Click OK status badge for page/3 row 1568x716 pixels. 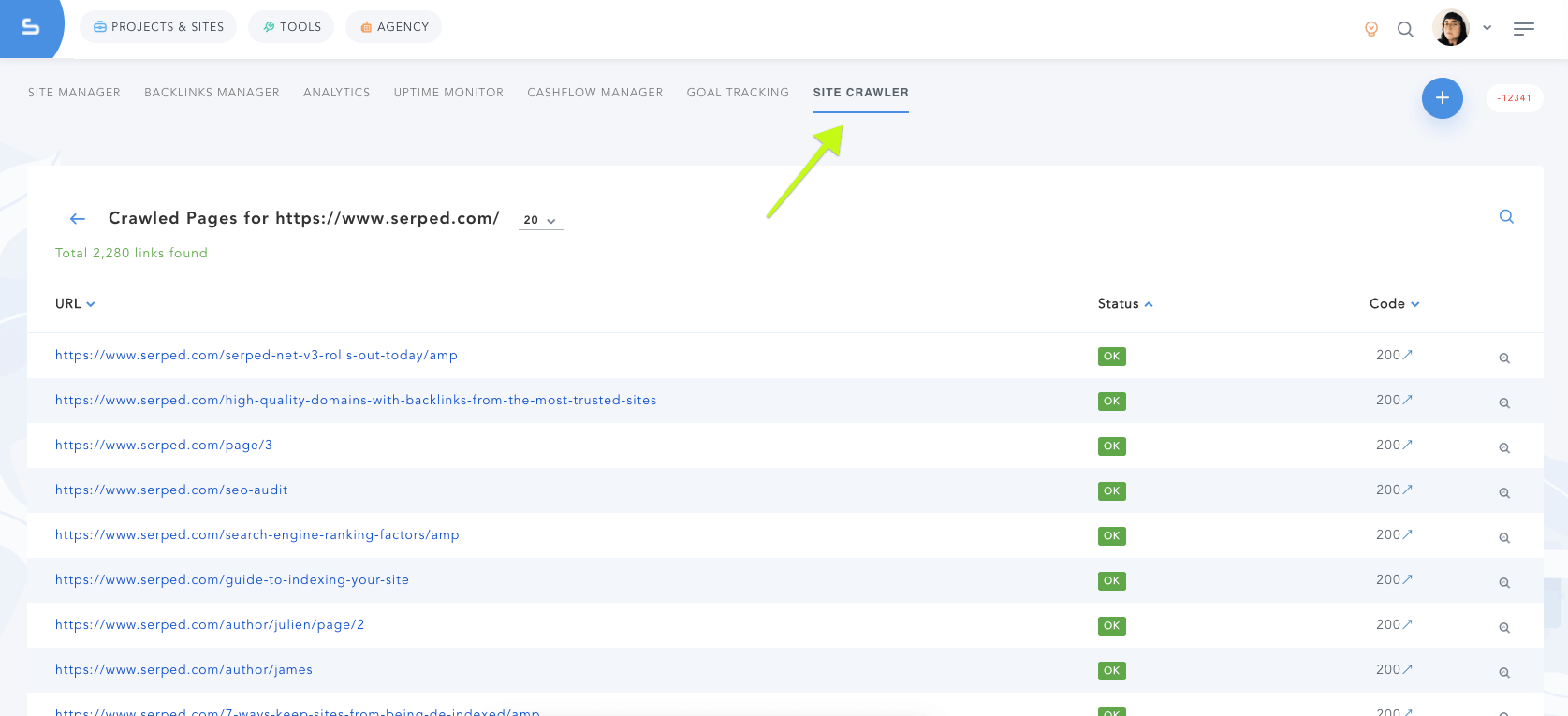pyautogui.click(x=1112, y=446)
